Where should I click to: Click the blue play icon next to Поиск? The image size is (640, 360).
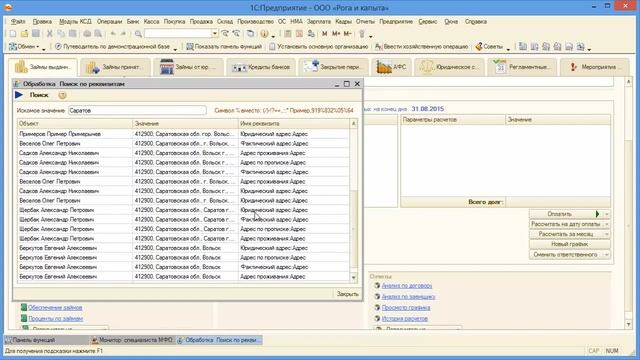(19, 95)
